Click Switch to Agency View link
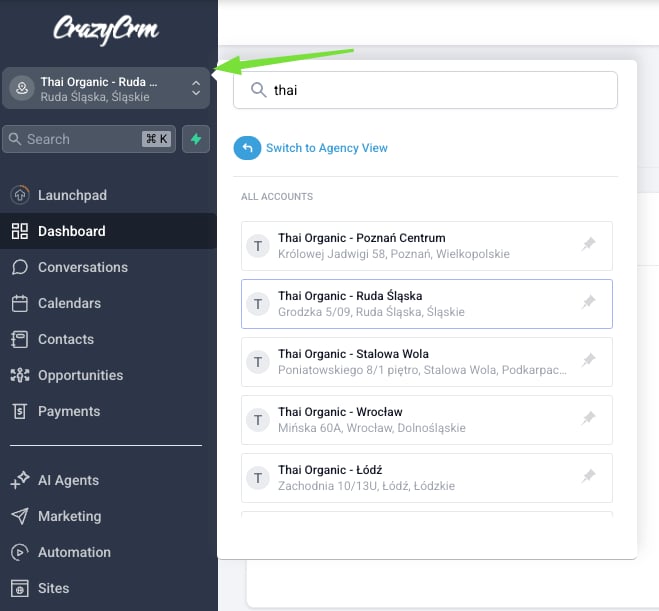 point(326,148)
